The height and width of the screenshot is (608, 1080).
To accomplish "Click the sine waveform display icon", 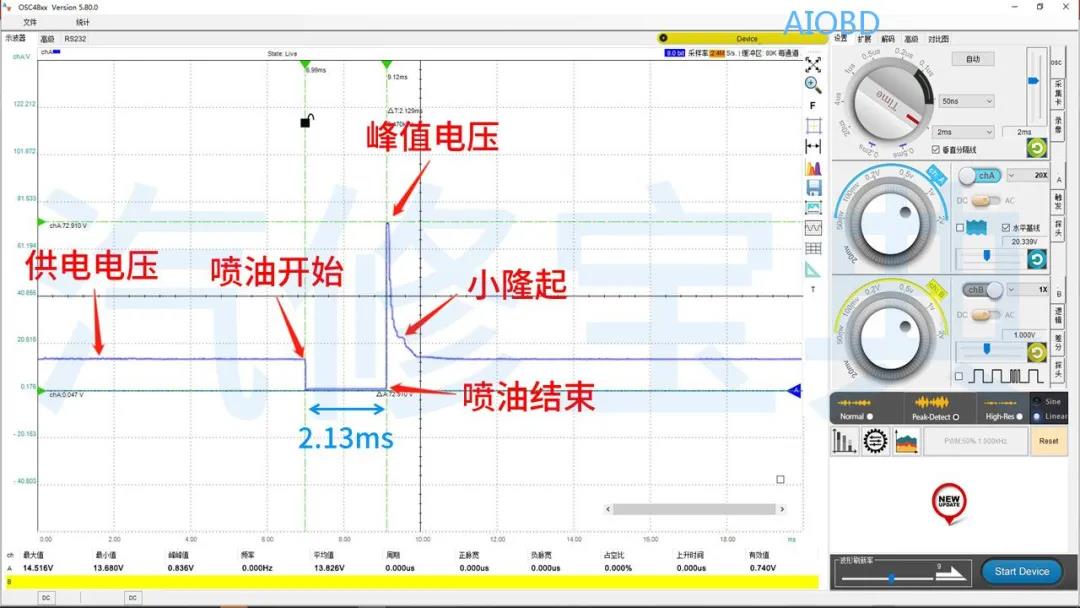I will (813, 228).
